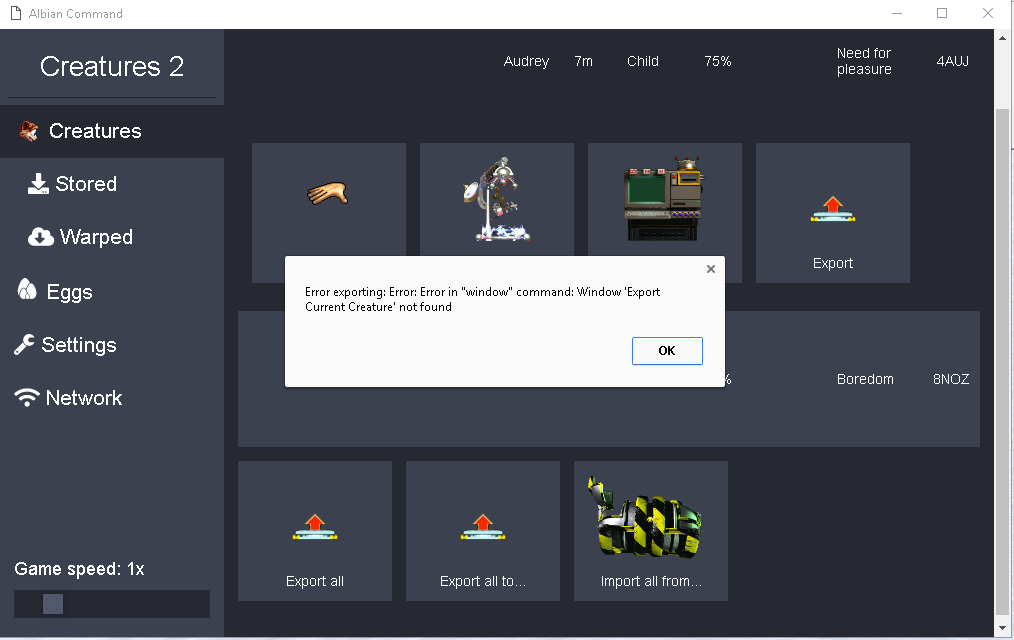The height and width of the screenshot is (640, 1014).
Task: Click the 4AUJ moniker
Action: click(953, 61)
